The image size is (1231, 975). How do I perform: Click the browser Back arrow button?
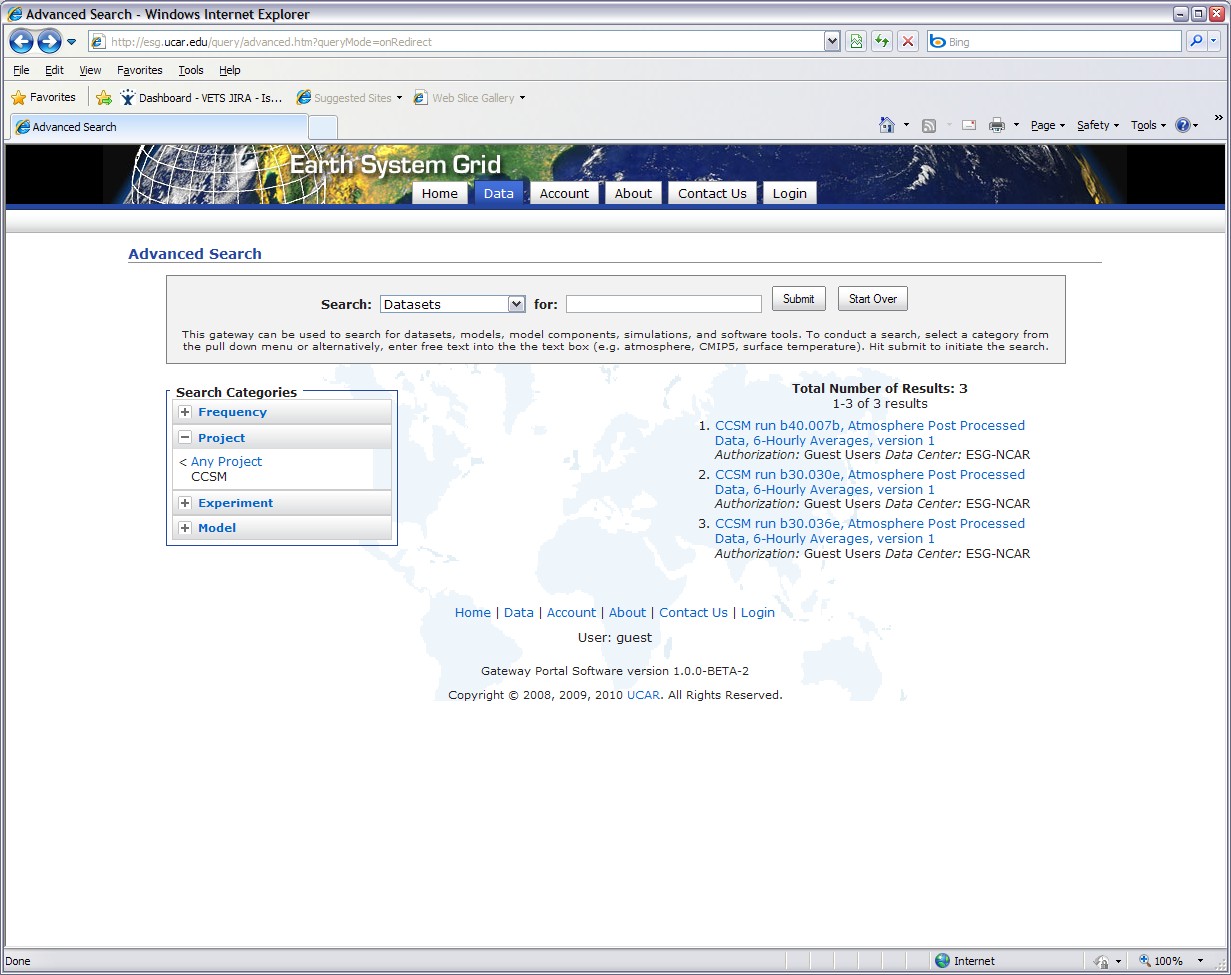(21, 42)
